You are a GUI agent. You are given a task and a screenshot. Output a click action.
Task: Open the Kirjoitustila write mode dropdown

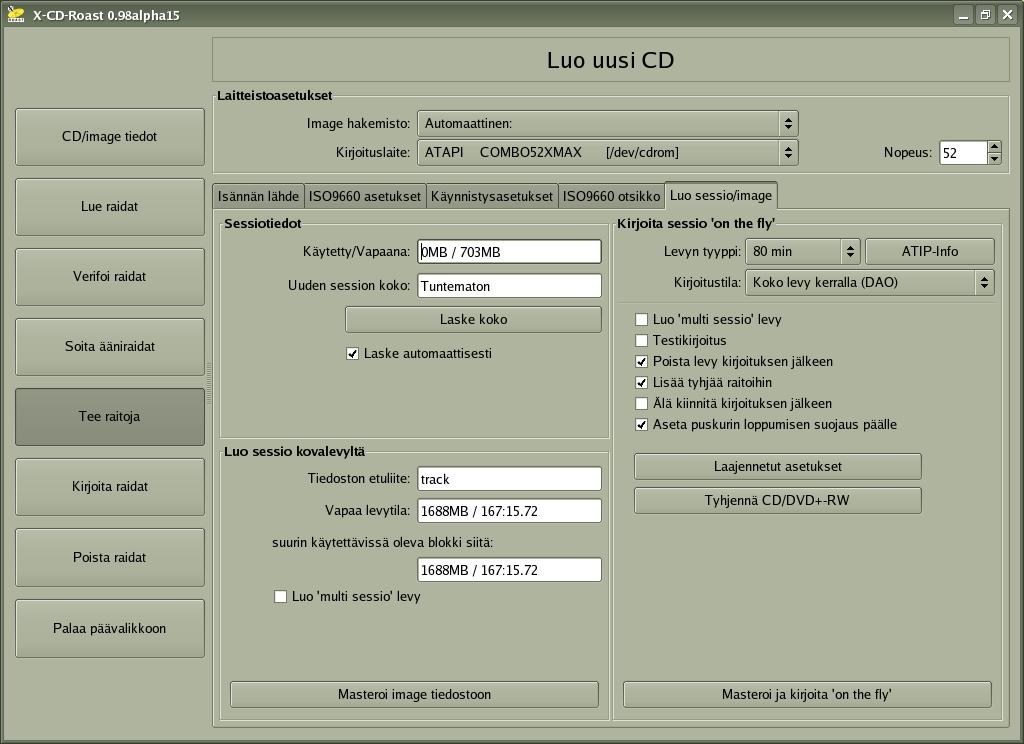point(869,283)
